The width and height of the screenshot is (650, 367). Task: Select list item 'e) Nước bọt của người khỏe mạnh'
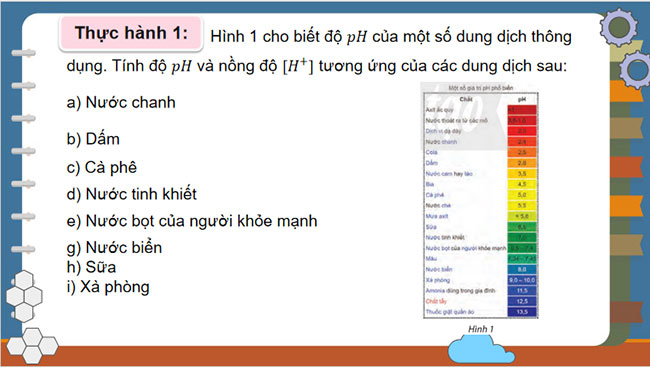tap(192, 221)
